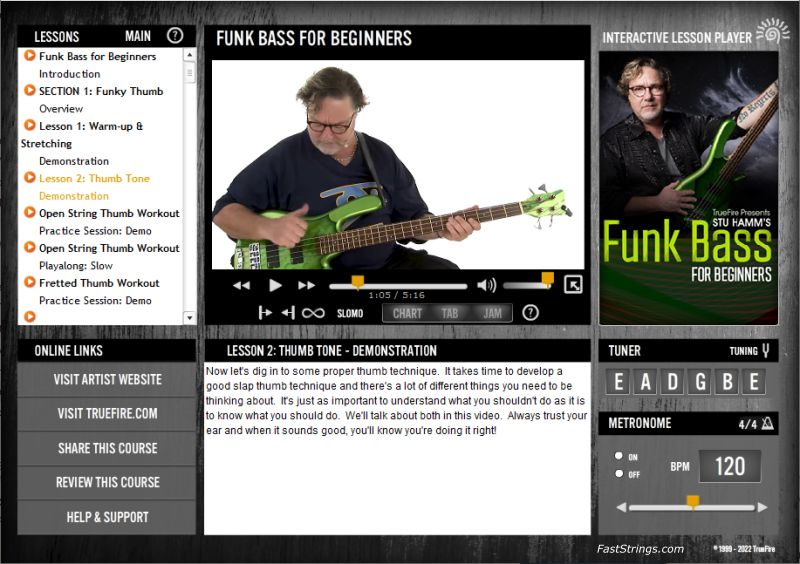Click the Funk Bass course cover image
Screen dimensions: 800x564
click(x=688, y=188)
